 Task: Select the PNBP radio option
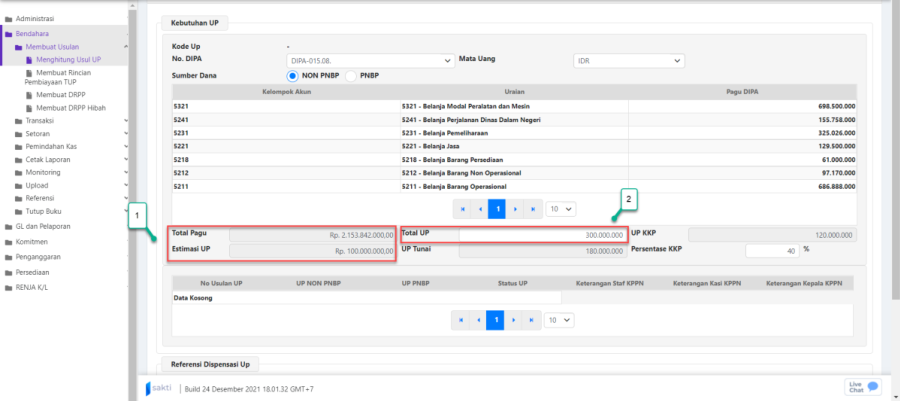[352, 76]
